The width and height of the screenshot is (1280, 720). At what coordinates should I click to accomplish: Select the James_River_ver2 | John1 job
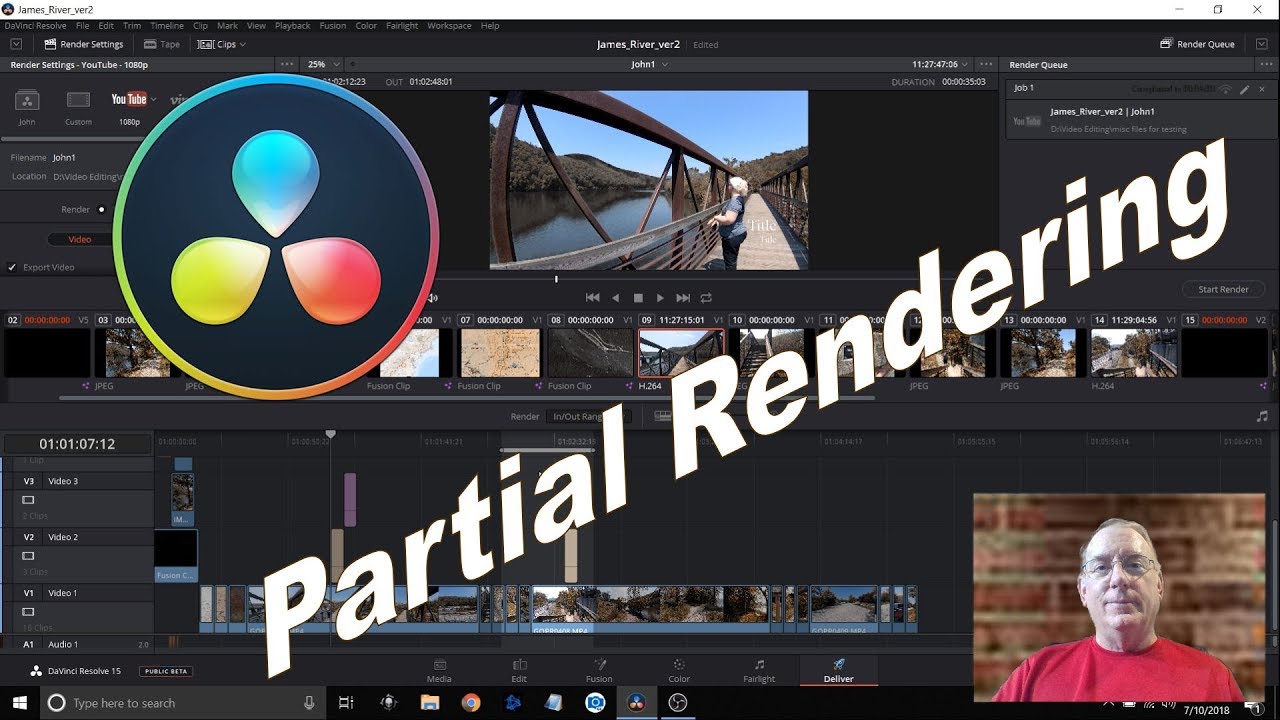coord(1139,119)
